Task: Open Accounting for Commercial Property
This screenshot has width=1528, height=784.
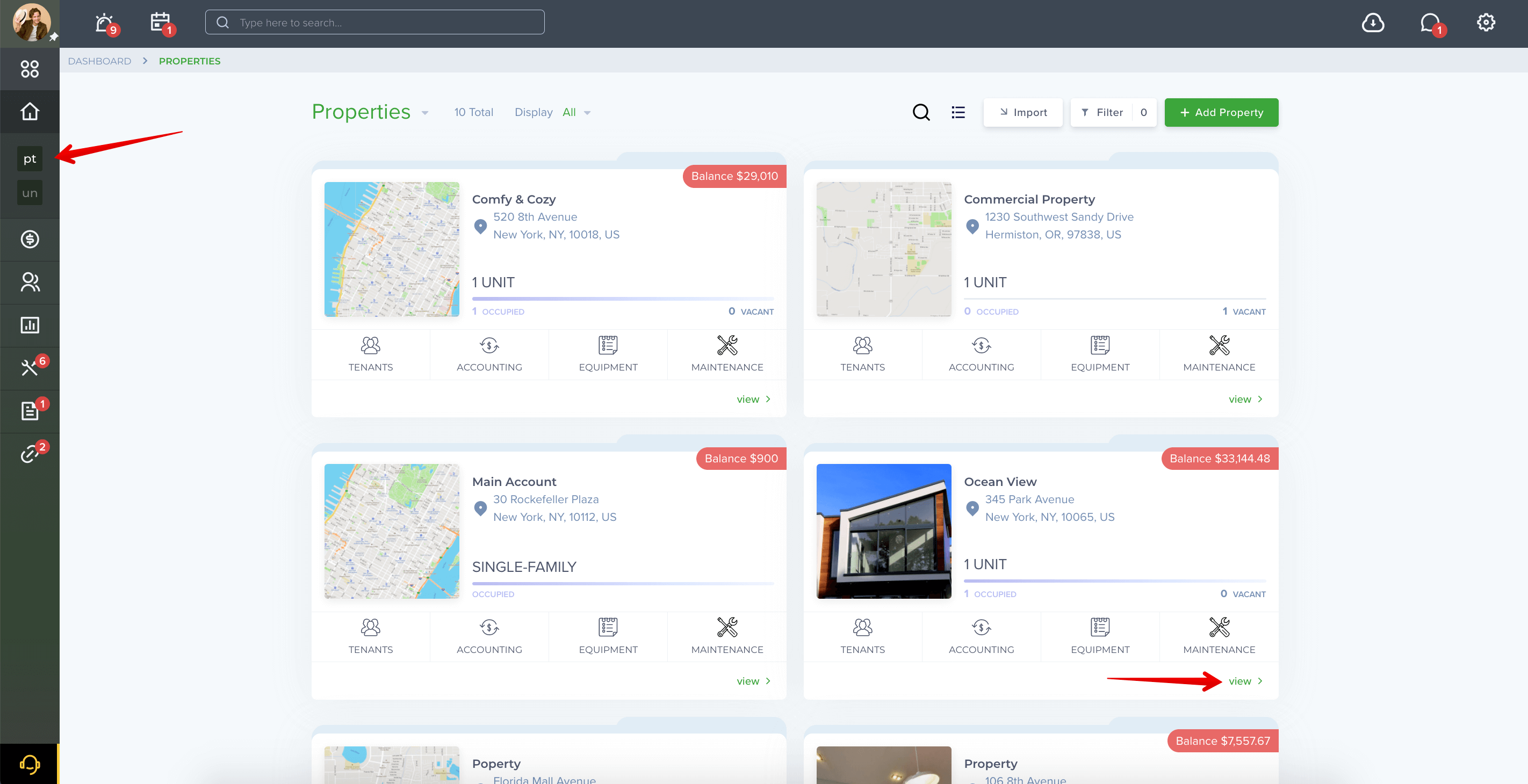Action: (x=981, y=354)
